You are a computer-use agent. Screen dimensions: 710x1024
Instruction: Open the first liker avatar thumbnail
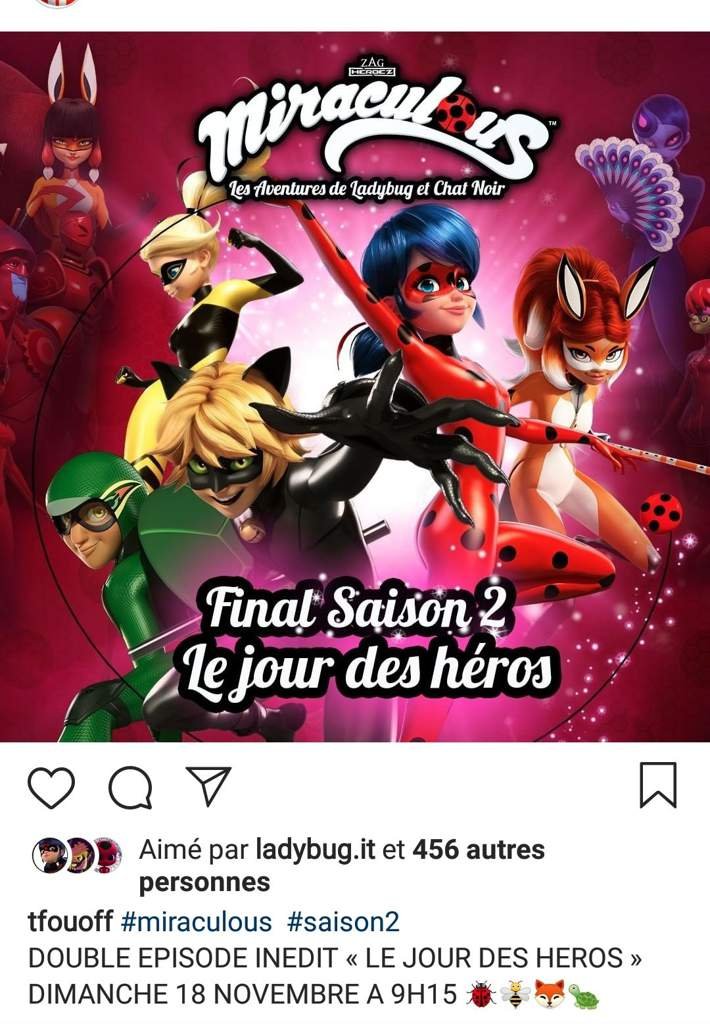pos(50,855)
